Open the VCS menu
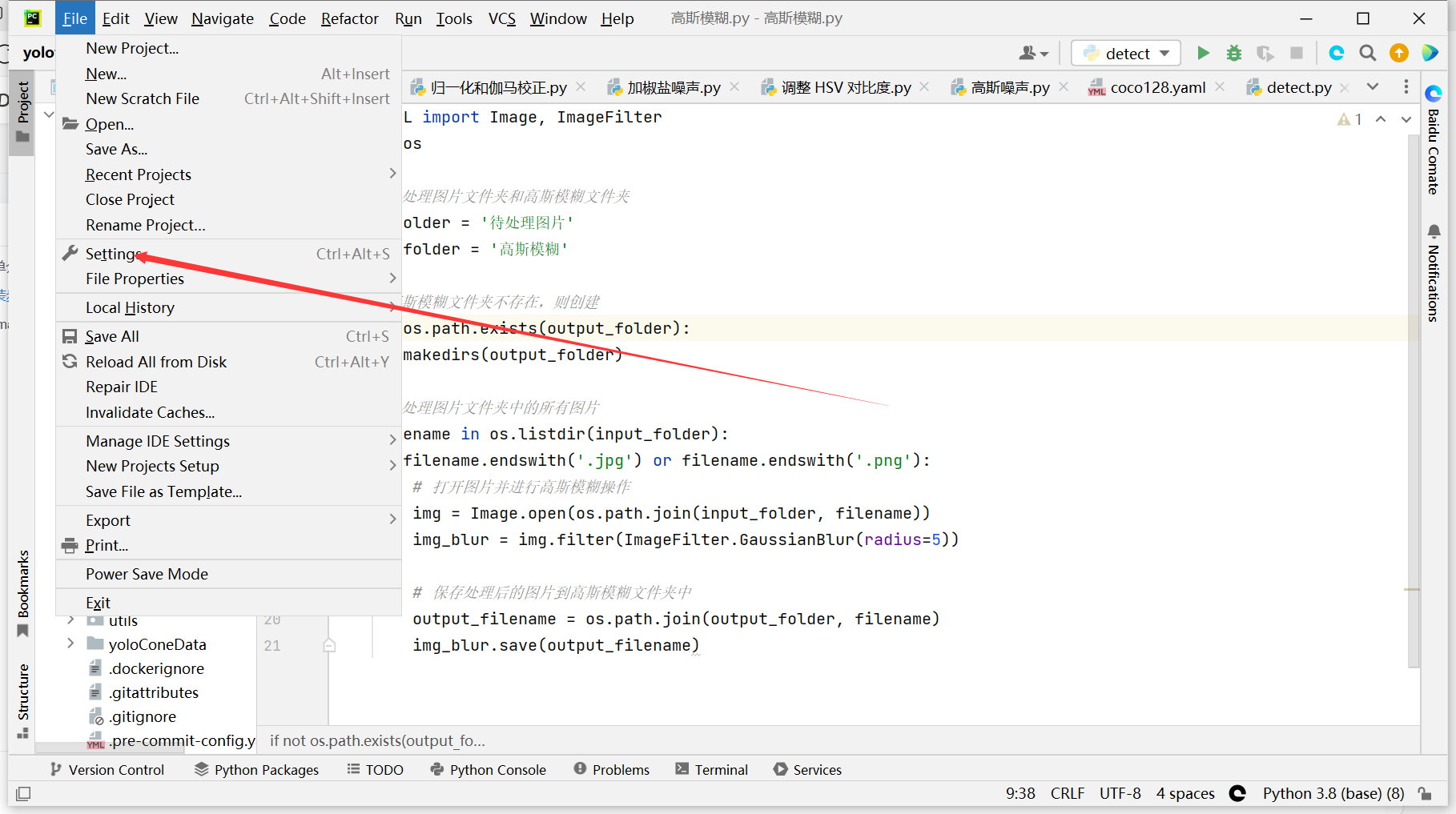This screenshot has width=1456, height=814. tap(502, 18)
